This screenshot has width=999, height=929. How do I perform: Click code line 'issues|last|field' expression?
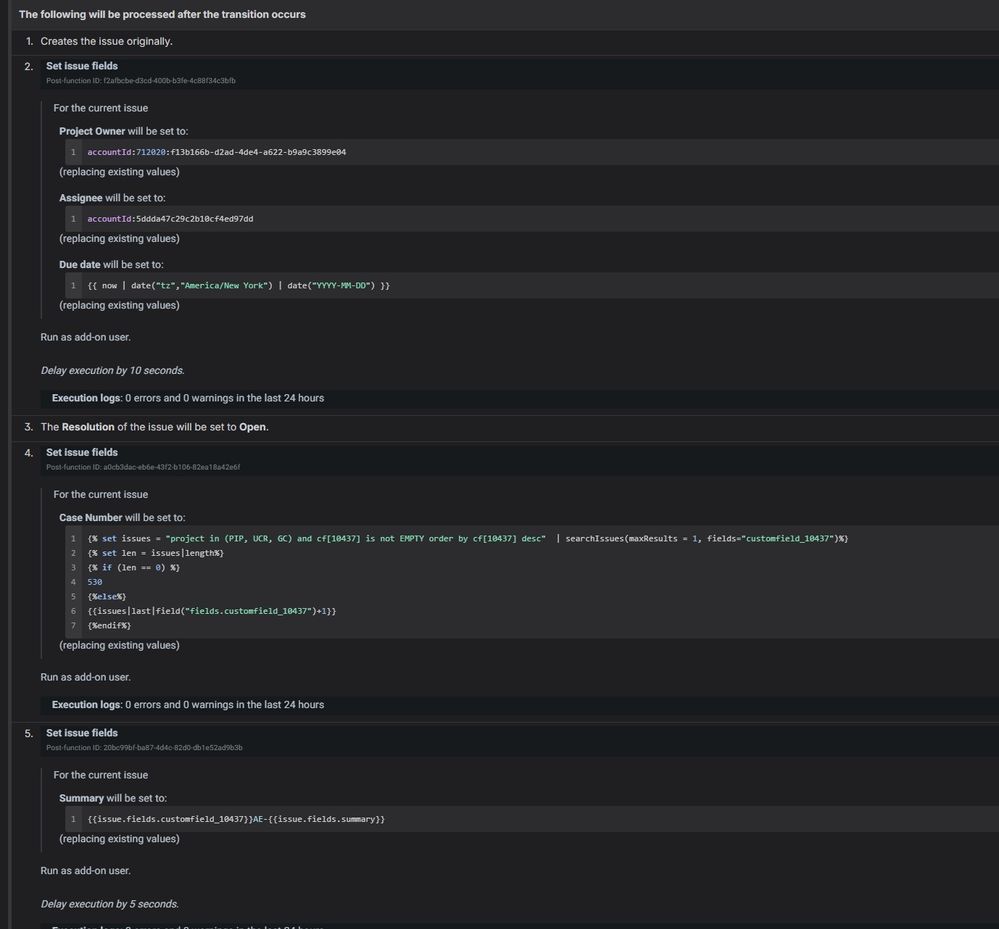tap(212, 611)
